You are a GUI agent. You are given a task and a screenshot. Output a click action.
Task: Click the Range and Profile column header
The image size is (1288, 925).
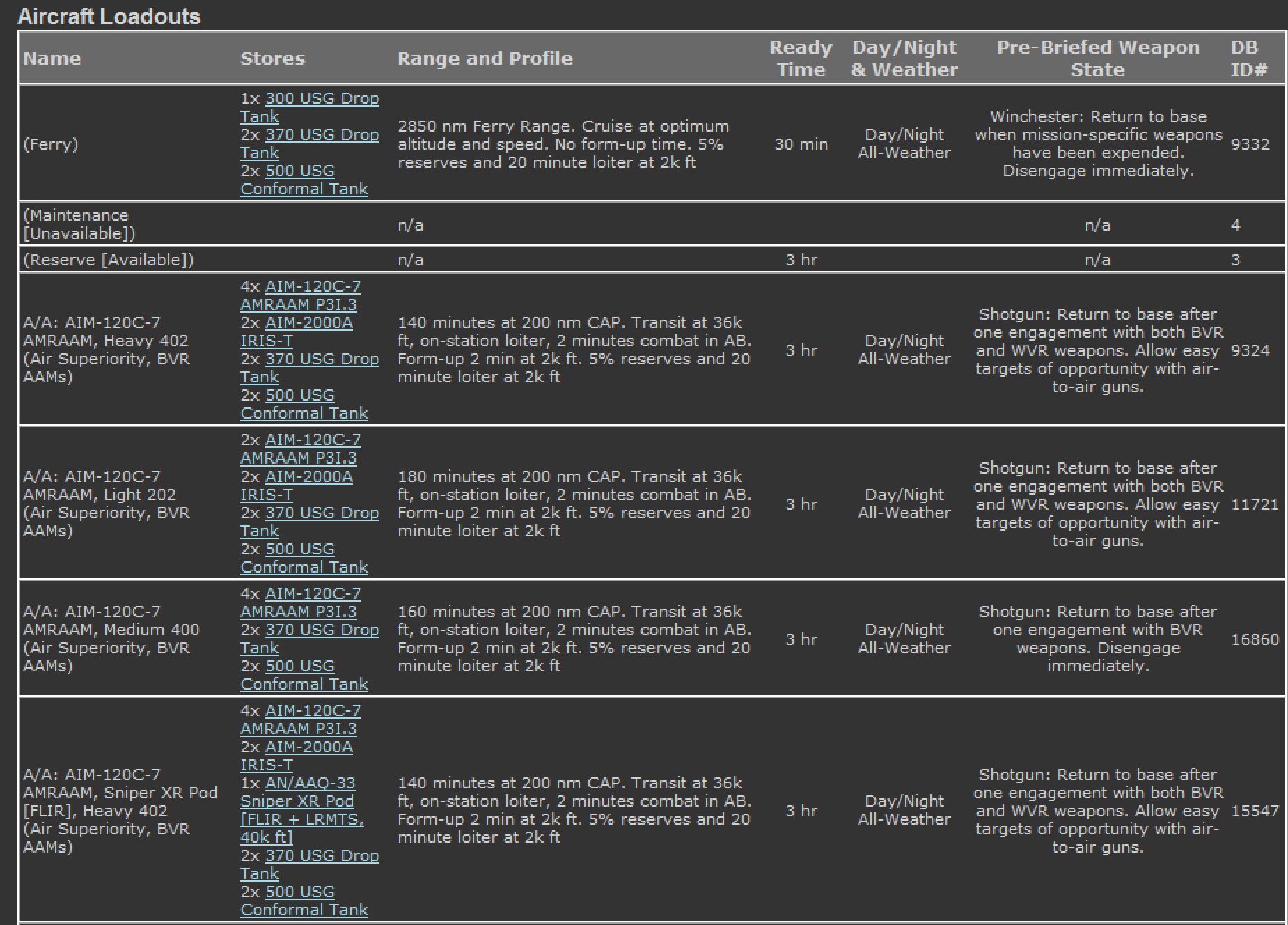click(x=485, y=59)
